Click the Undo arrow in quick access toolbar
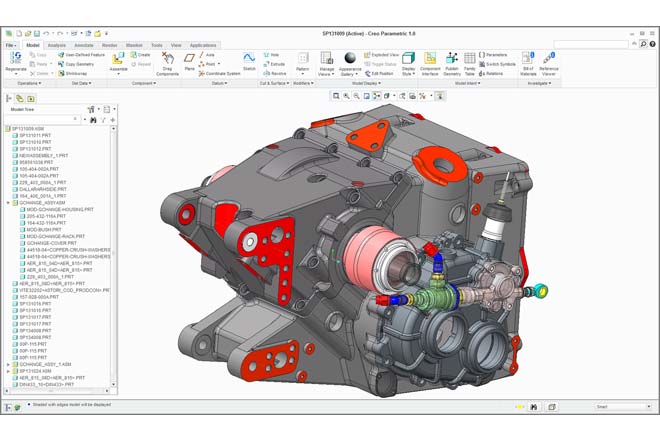 46,33
